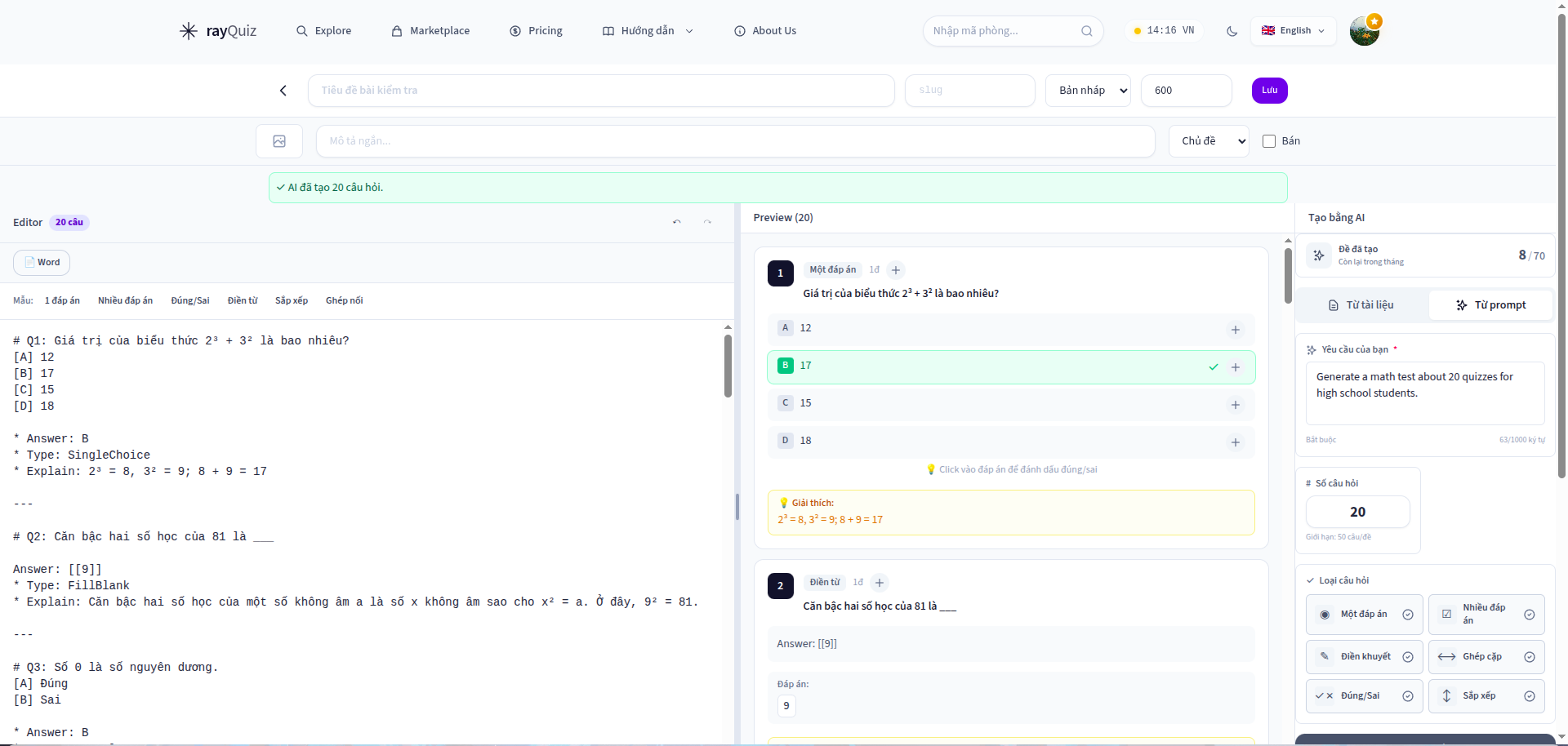Focus the Mô tả ngắn description field
1568x746 pixels.
tap(735, 141)
